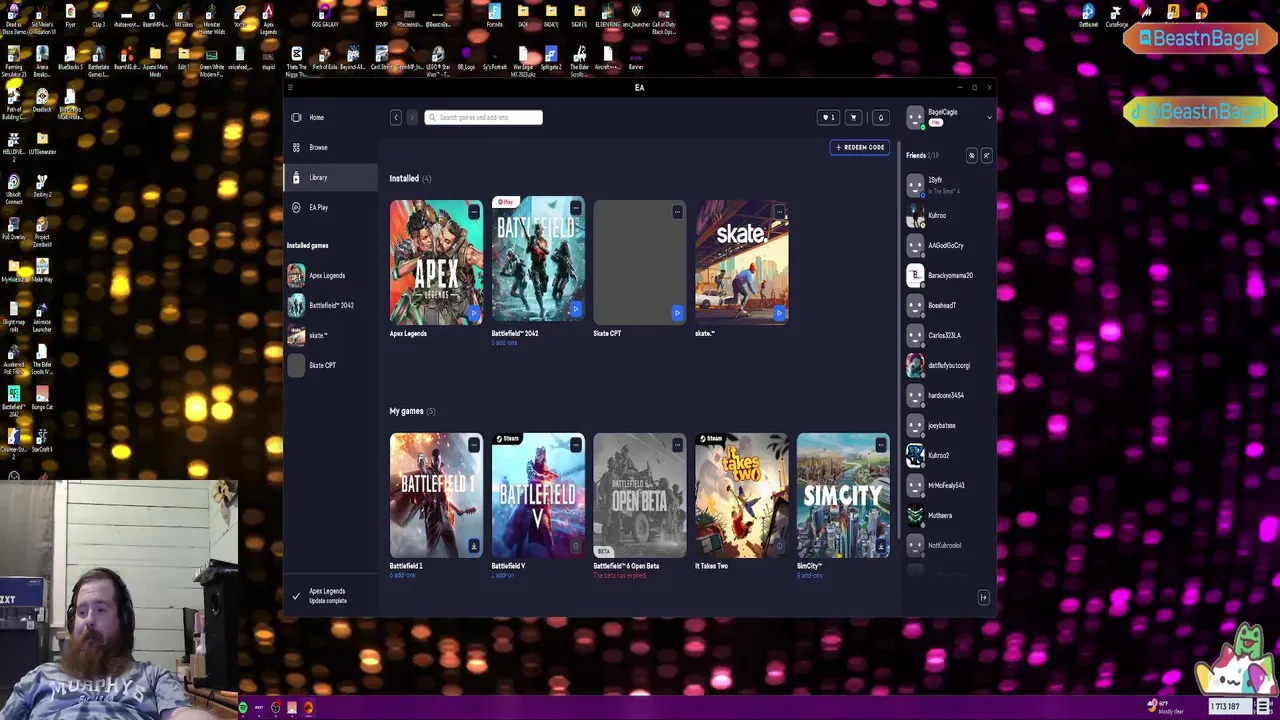The image size is (1280, 720).
Task: Open Battlefield 6 Open Beta options menu
Action: pyautogui.click(x=677, y=445)
